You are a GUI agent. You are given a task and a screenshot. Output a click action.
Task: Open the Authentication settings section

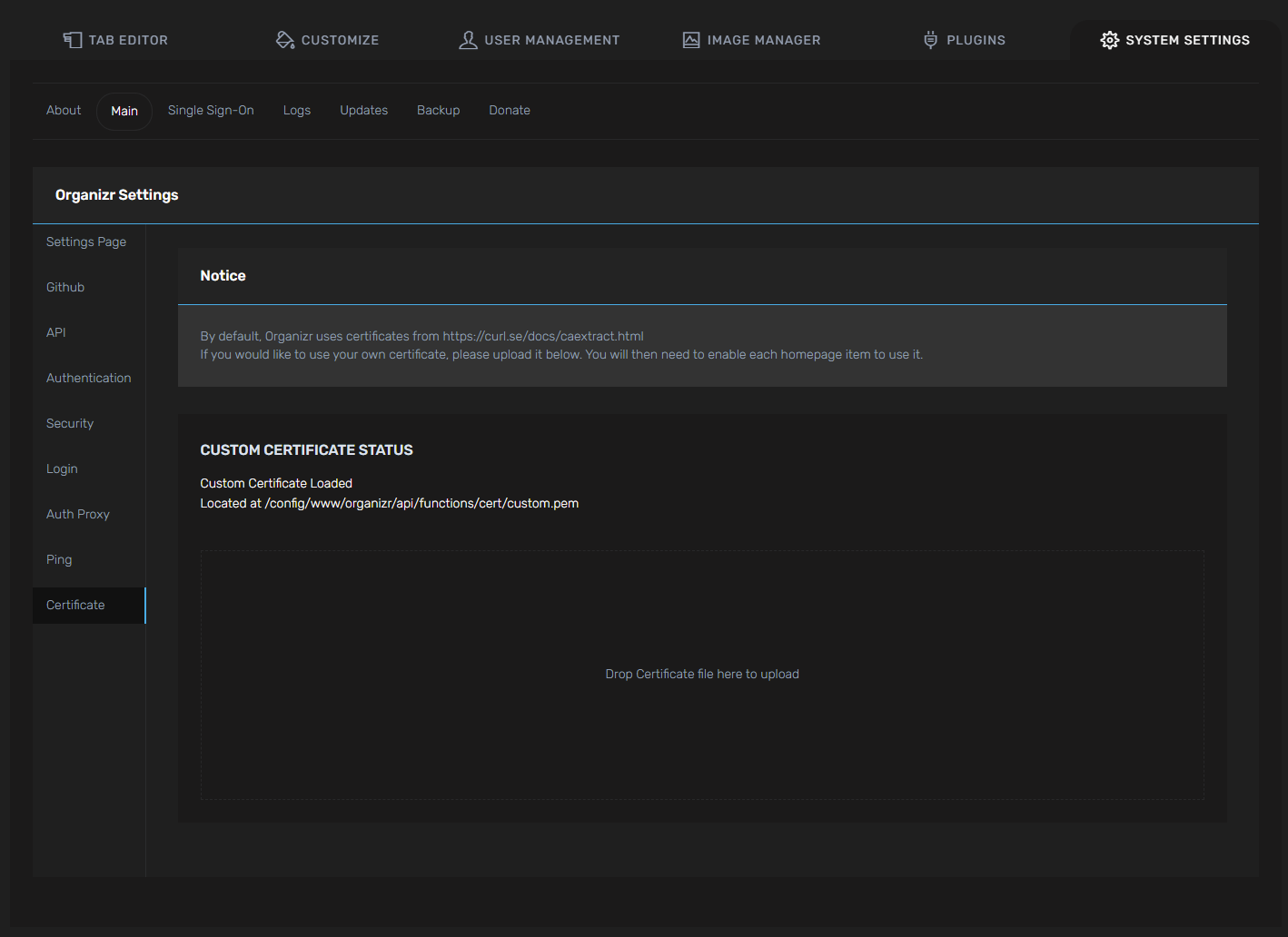pos(88,378)
